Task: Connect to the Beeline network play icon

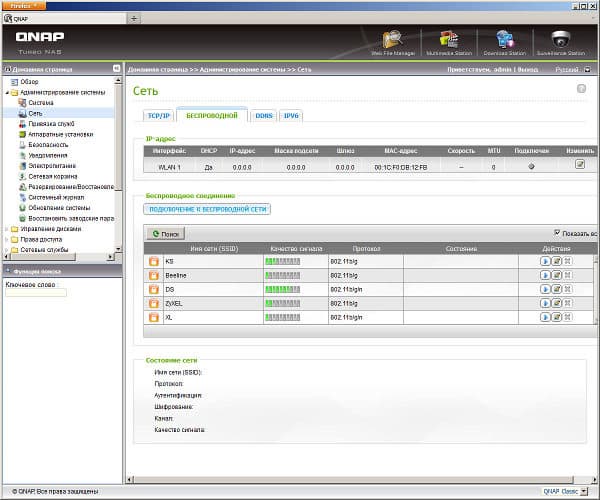Action: point(545,275)
